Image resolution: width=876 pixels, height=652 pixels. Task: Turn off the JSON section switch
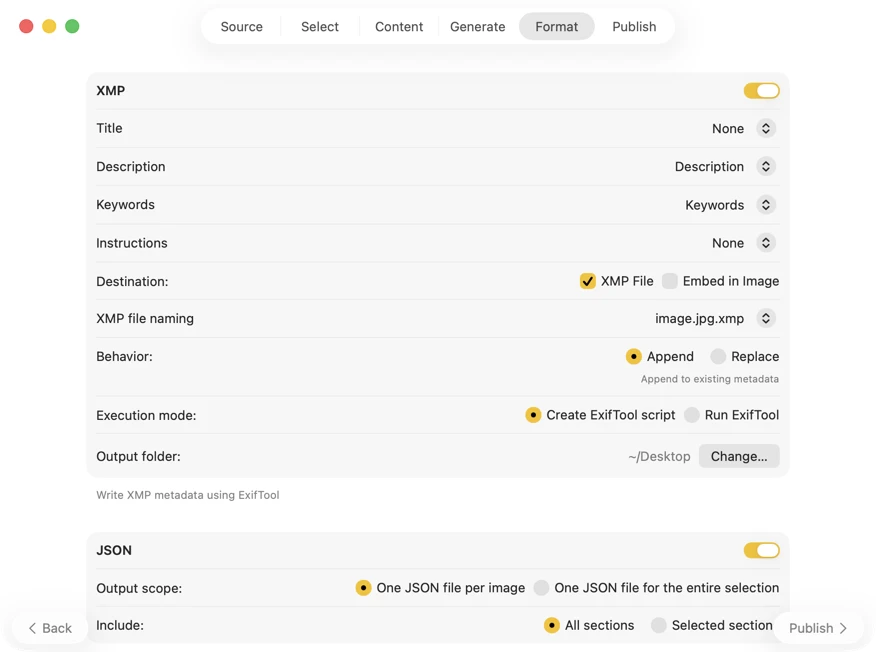click(761, 551)
